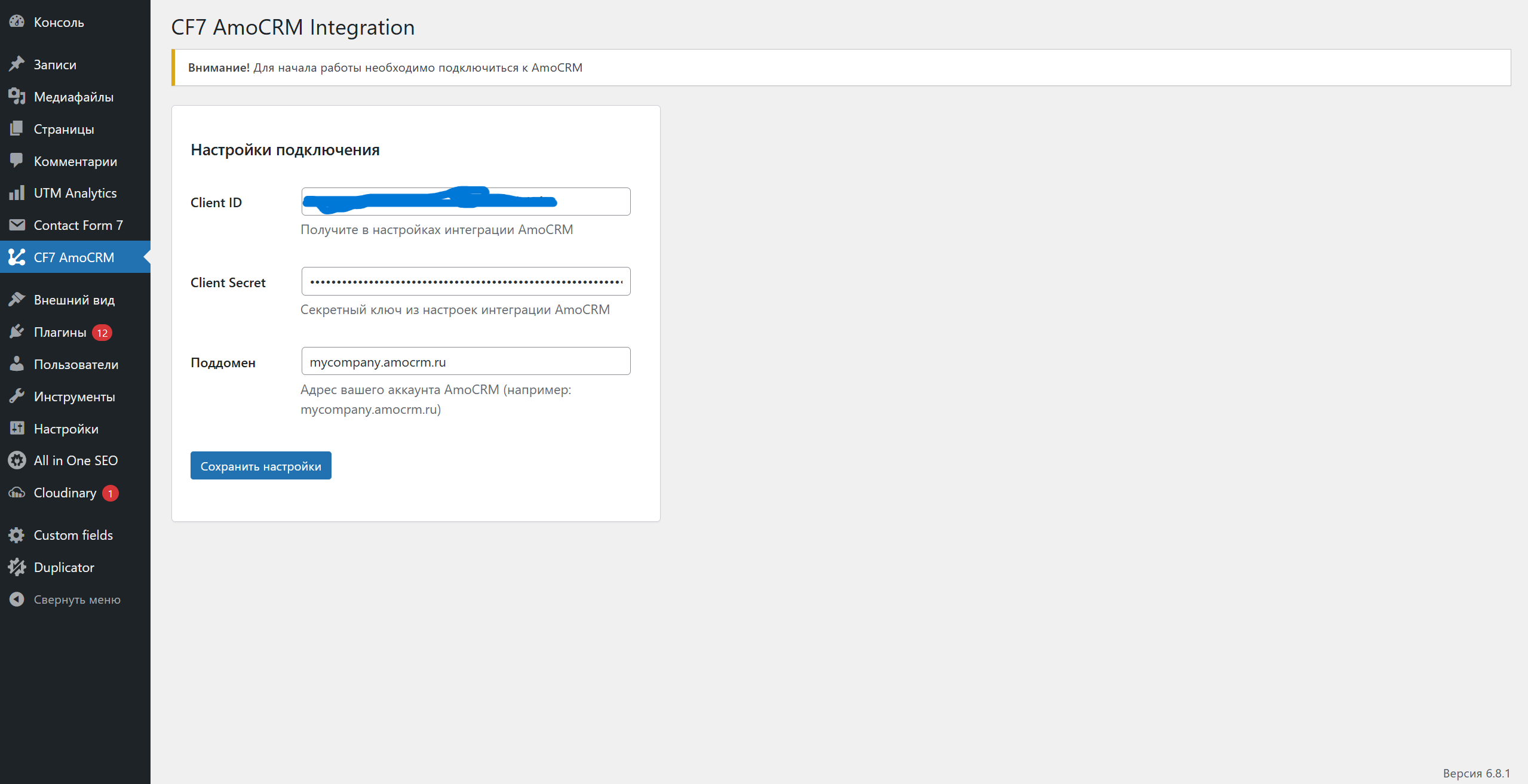Click the Duplicator icon

coord(17,567)
